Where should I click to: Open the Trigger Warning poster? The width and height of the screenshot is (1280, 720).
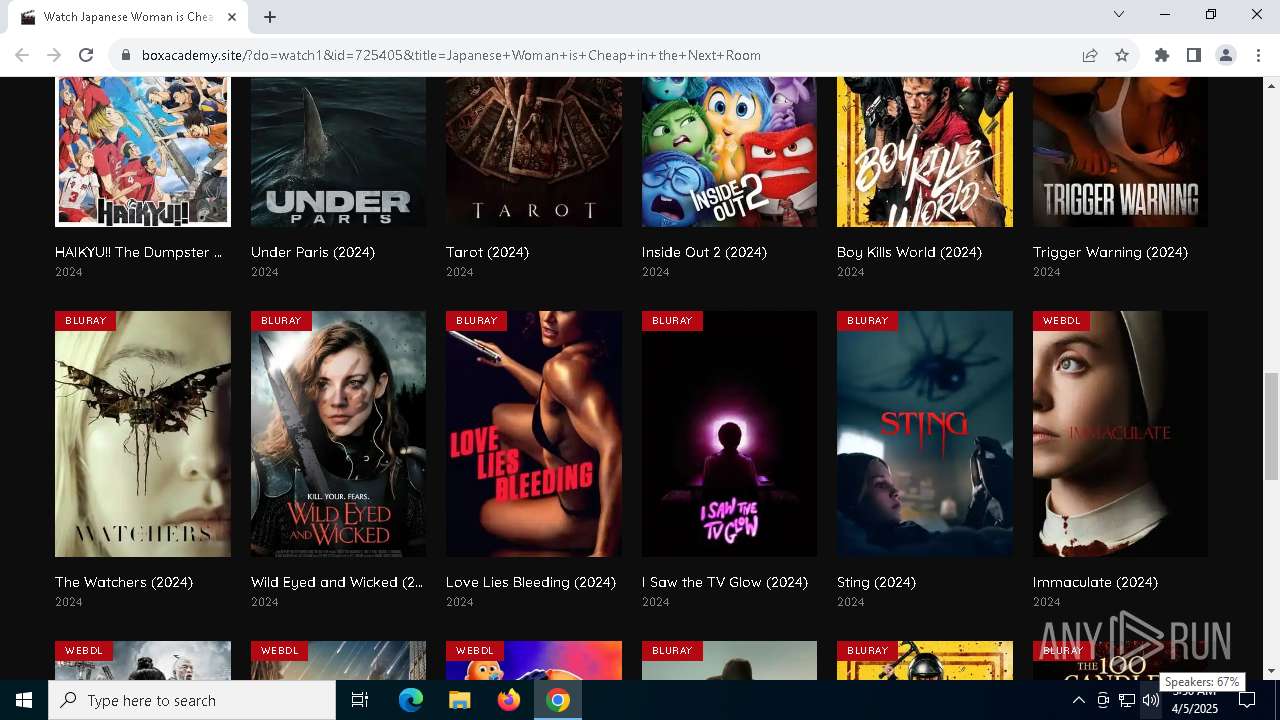tap(1120, 152)
